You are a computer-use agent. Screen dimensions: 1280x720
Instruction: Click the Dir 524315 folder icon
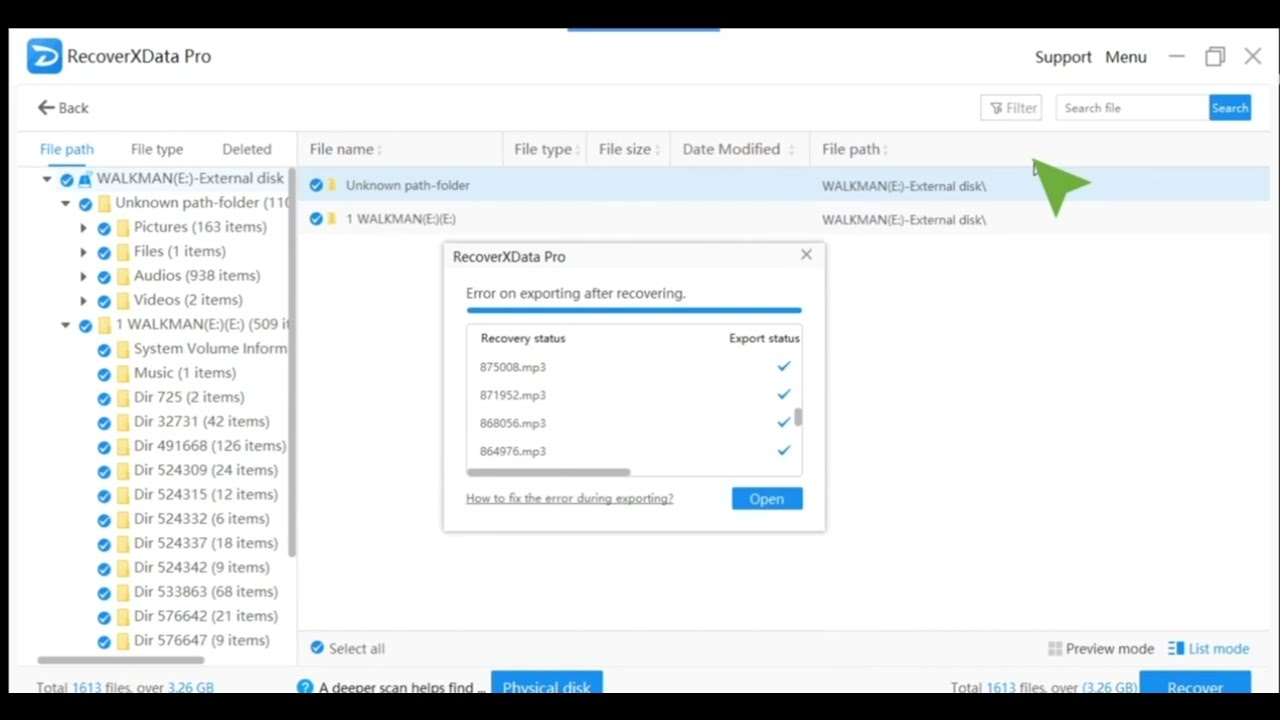coord(123,495)
